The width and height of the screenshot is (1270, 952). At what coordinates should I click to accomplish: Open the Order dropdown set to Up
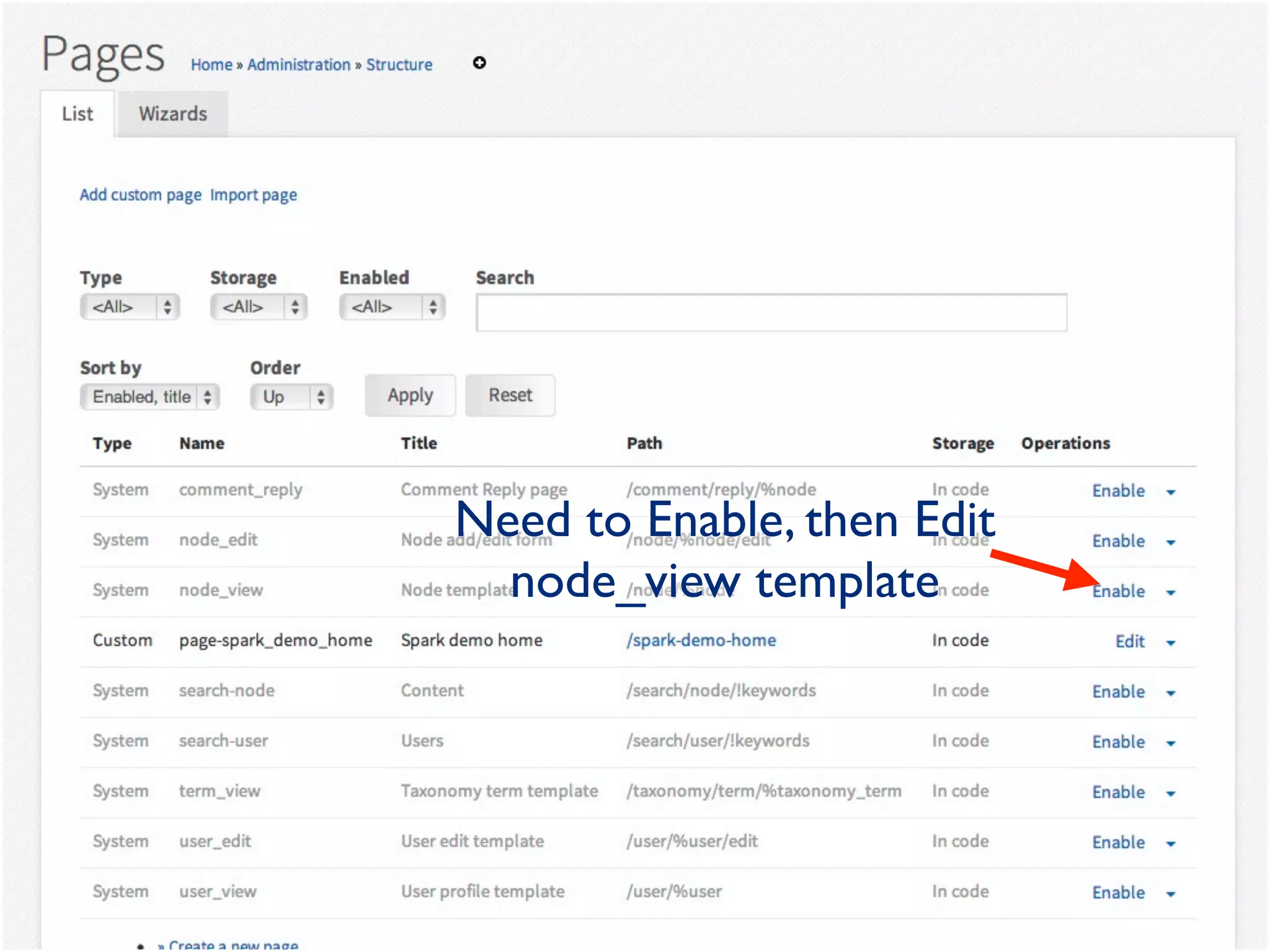click(291, 397)
